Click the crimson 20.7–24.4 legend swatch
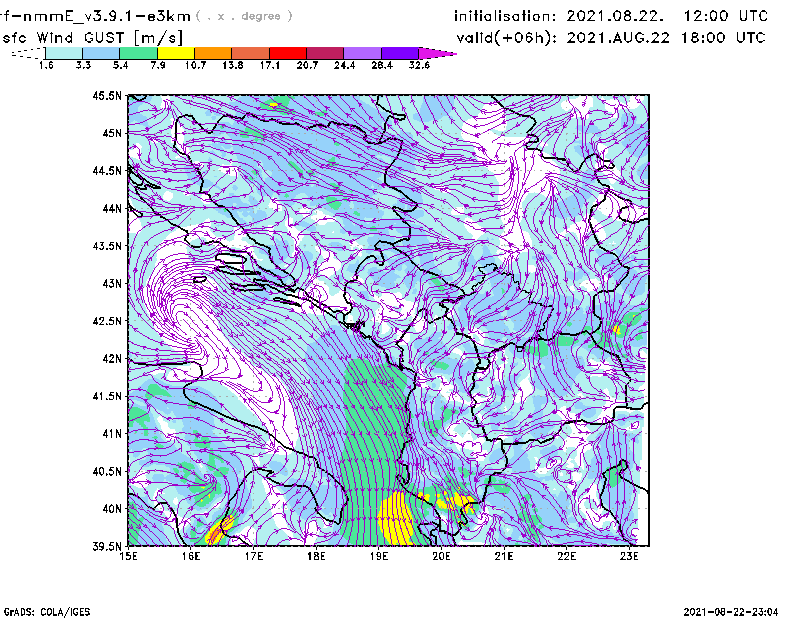 [x=325, y=53]
